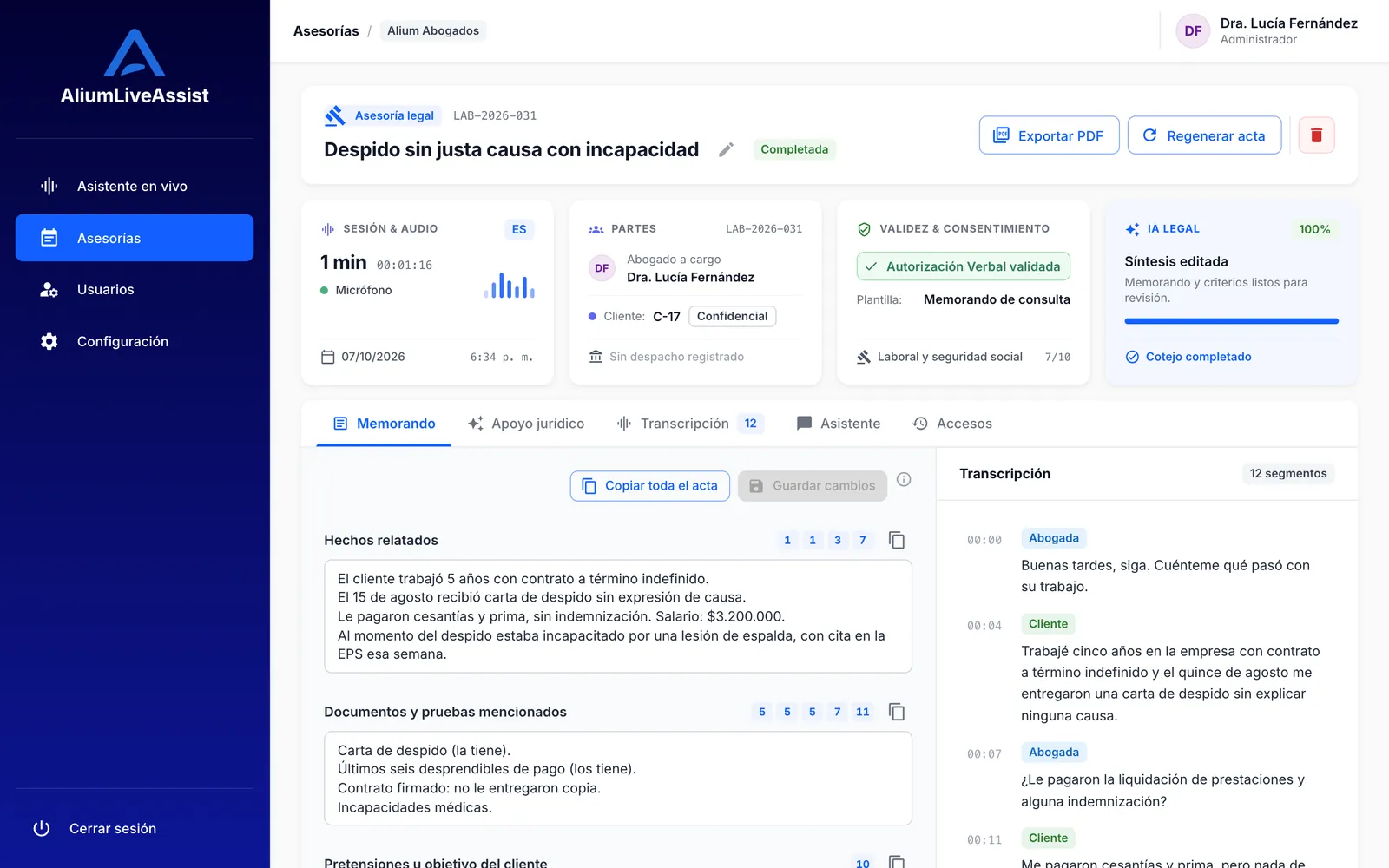
Task: Click the 00:07 transcript timestamp
Action: pos(984,754)
